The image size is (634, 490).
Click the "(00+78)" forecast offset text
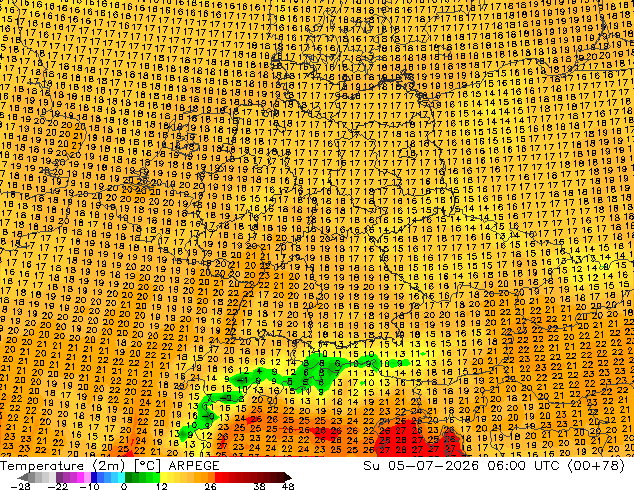(x=596, y=466)
